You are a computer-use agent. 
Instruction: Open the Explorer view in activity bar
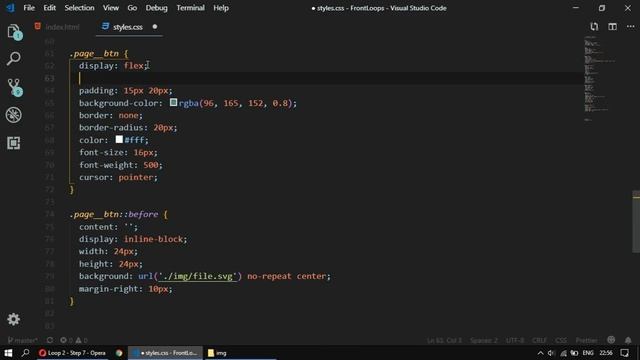14,32
